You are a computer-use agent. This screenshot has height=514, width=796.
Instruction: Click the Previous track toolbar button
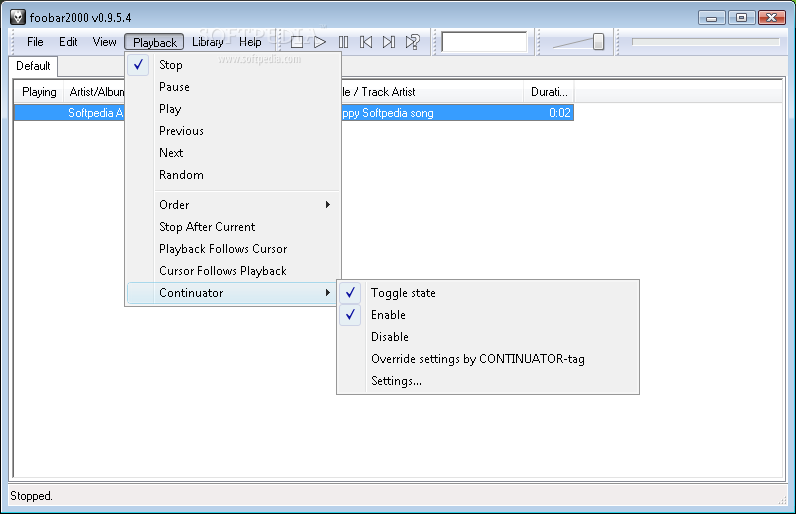click(x=366, y=42)
